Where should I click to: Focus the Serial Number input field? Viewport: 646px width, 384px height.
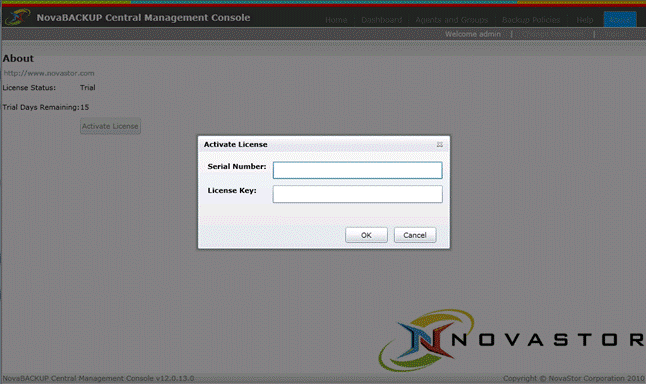click(358, 170)
